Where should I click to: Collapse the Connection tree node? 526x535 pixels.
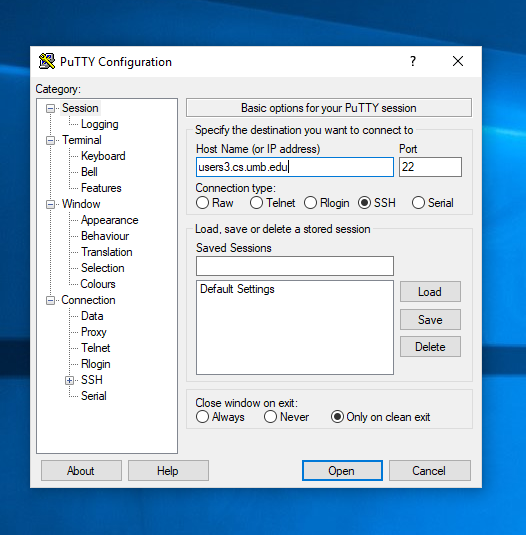pyautogui.click(x=50, y=300)
